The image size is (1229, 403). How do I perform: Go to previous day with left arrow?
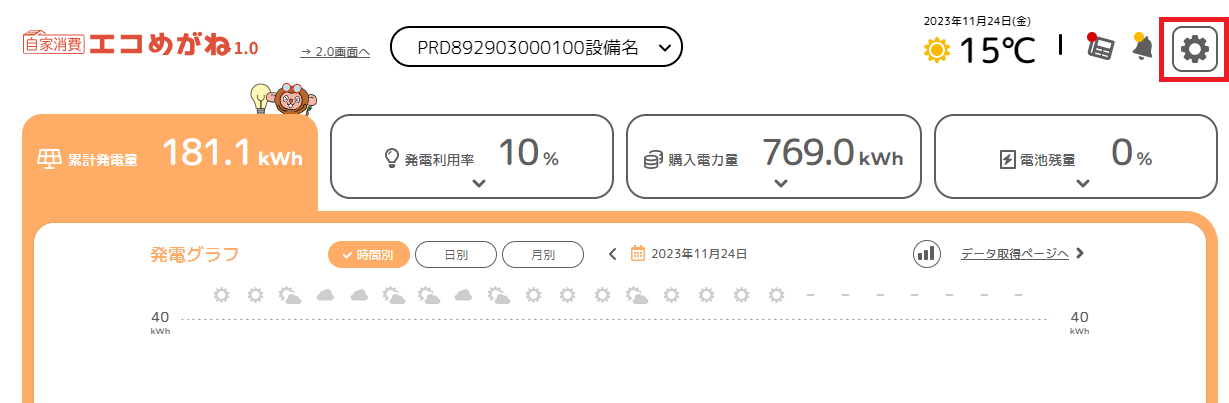pos(613,254)
